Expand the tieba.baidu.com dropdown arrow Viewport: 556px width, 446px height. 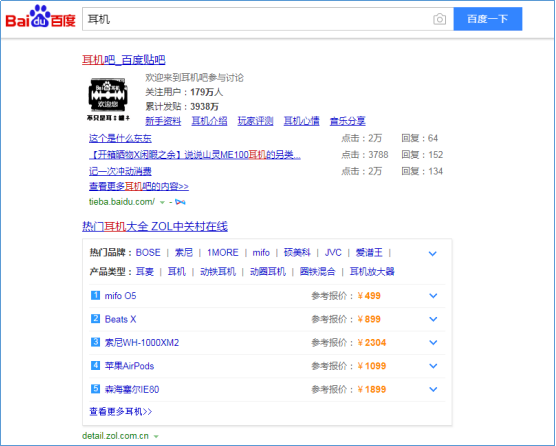pos(162,202)
